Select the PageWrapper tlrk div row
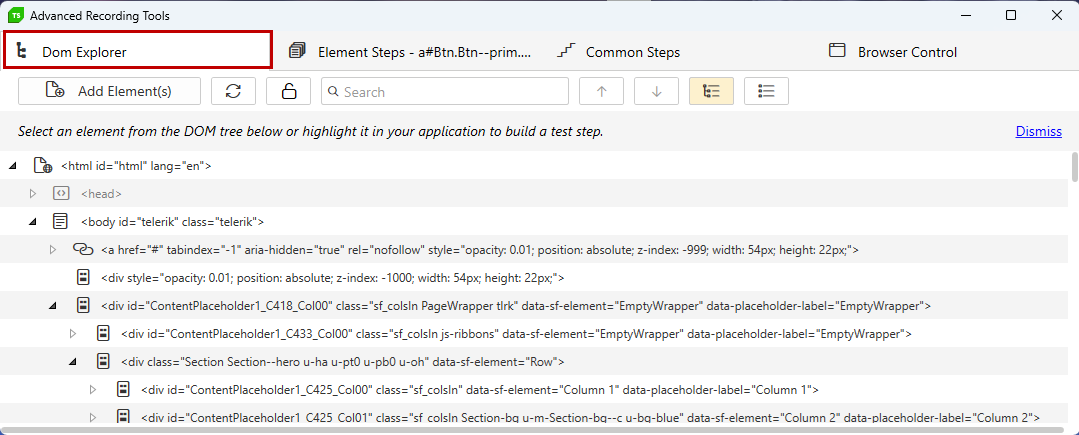This screenshot has height=435, width=1079. tap(516, 306)
